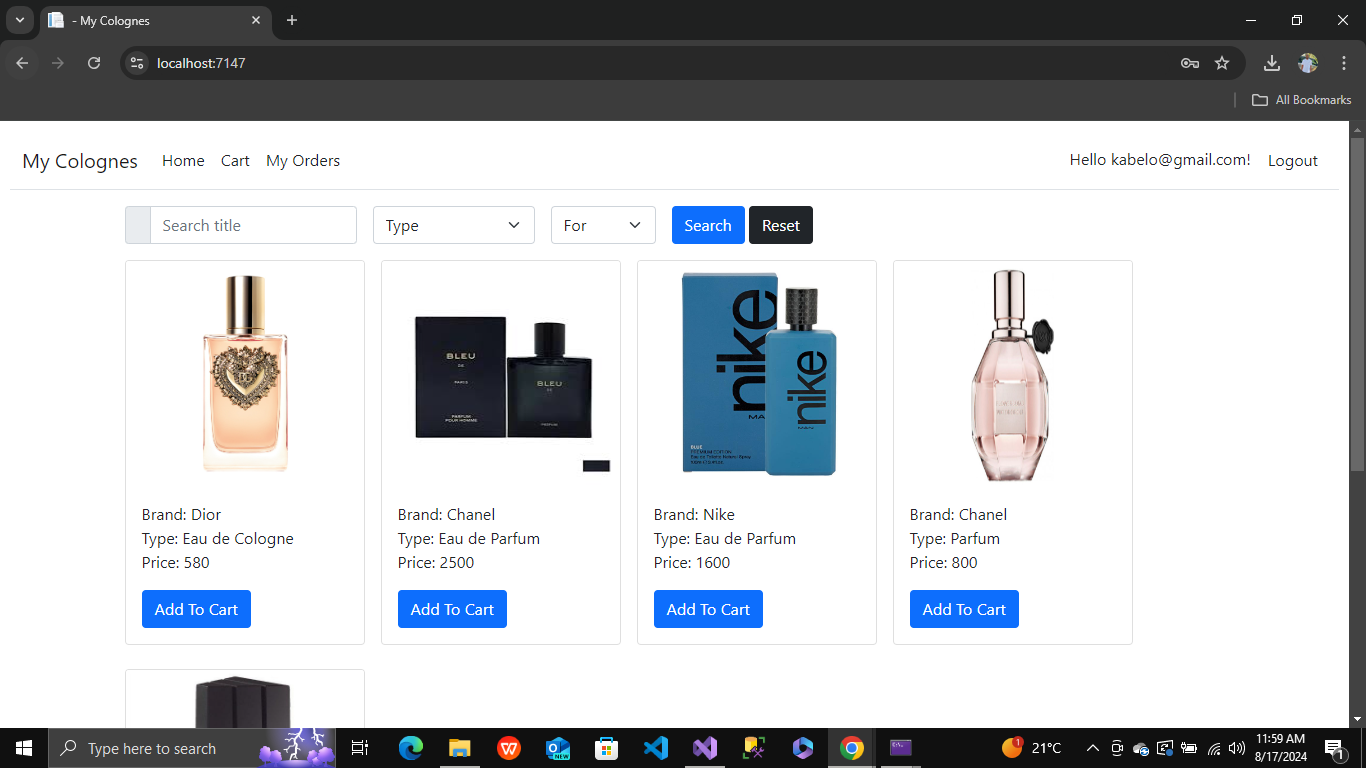Click the Search button
This screenshot has height=768, width=1366.
pos(708,225)
